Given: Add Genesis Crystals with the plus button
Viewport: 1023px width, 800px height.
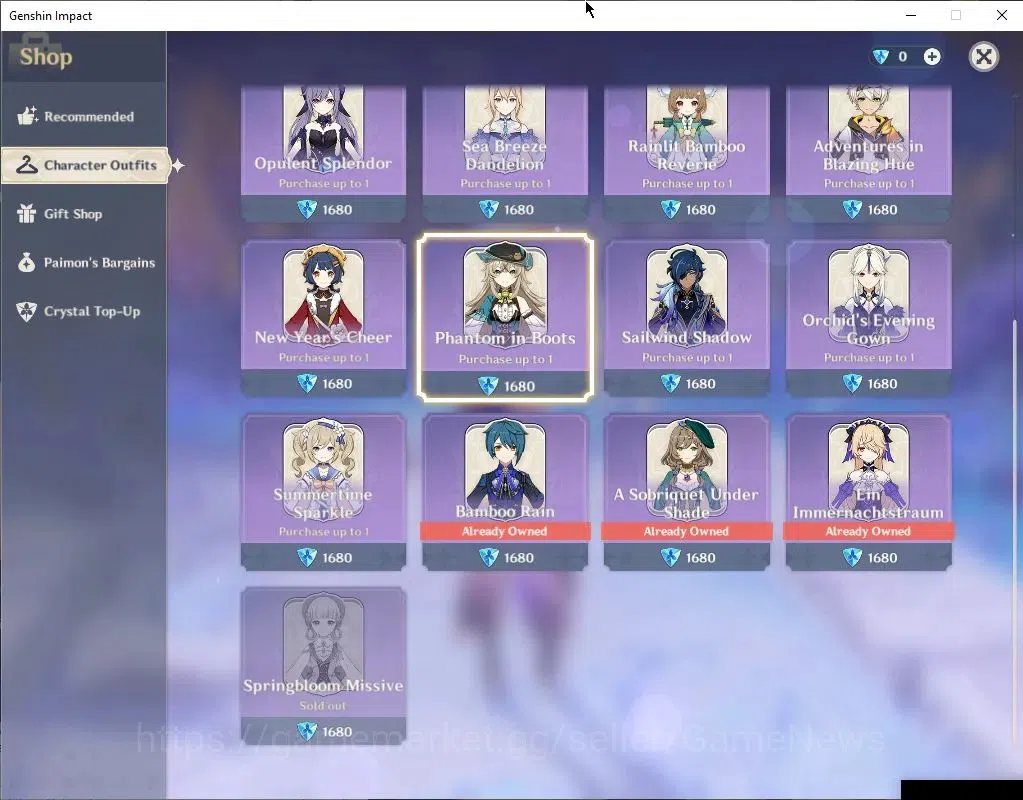Looking at the screenshot, I should [932, 57].
